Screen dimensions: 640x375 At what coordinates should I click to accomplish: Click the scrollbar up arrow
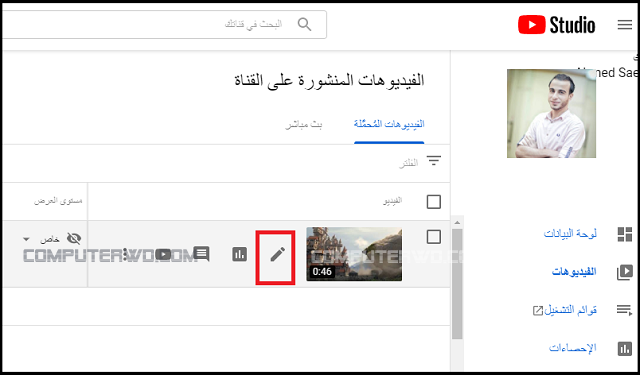point(457,222)
